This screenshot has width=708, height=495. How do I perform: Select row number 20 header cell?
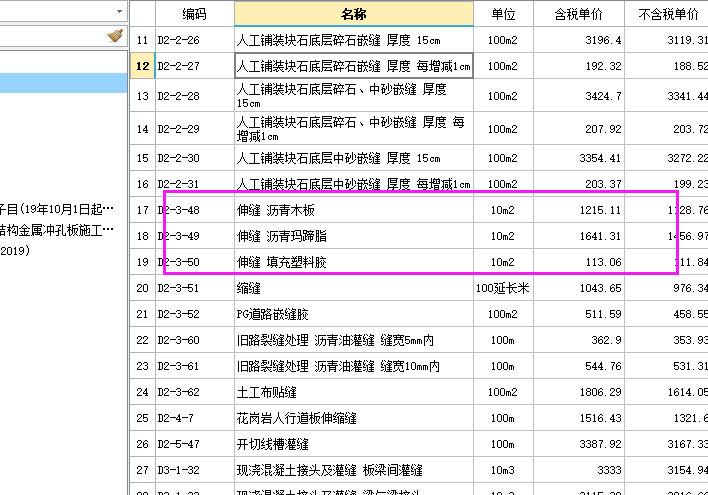[142, 288]
